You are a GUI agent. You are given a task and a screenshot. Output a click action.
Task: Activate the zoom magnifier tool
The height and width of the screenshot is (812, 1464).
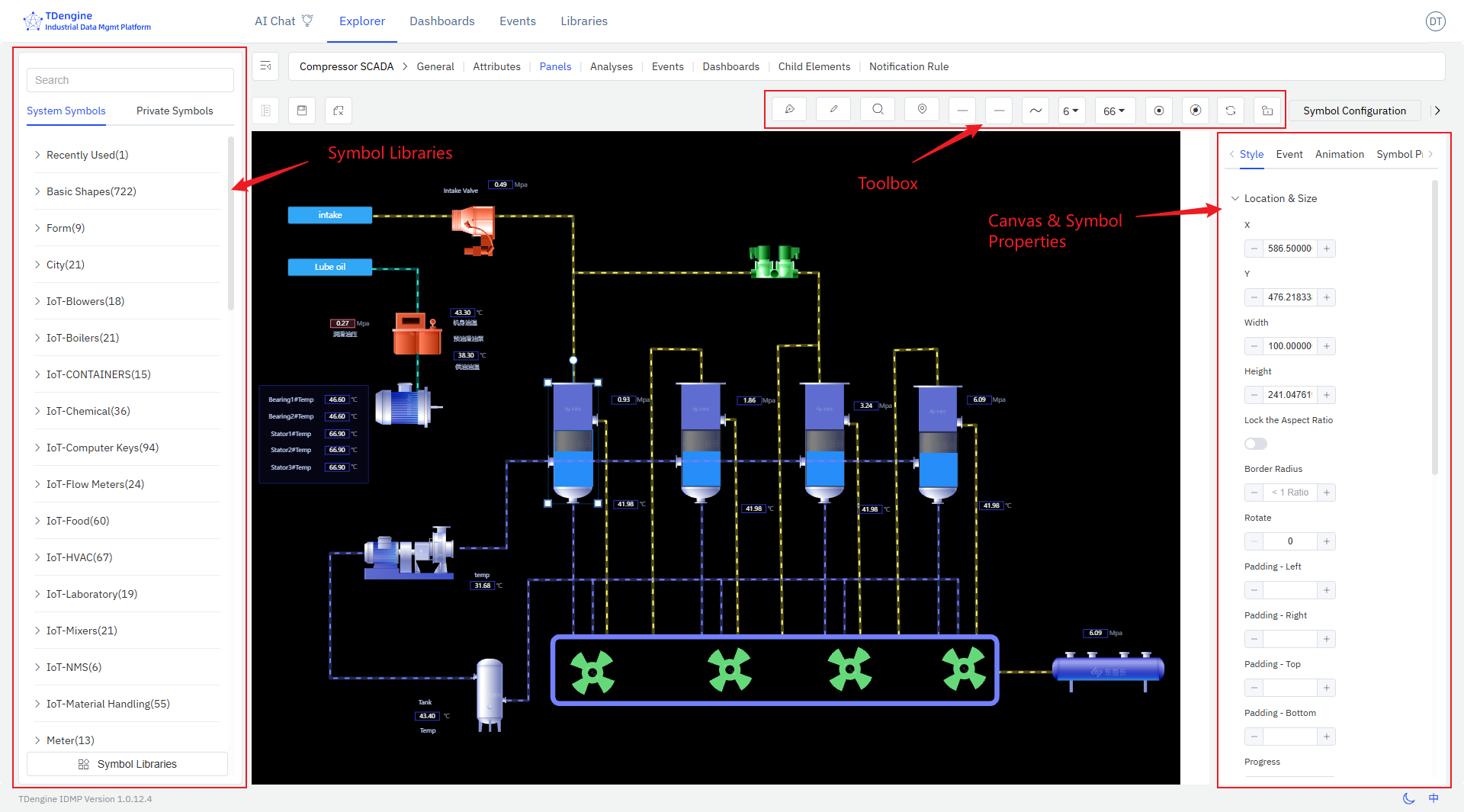[878, 110]
